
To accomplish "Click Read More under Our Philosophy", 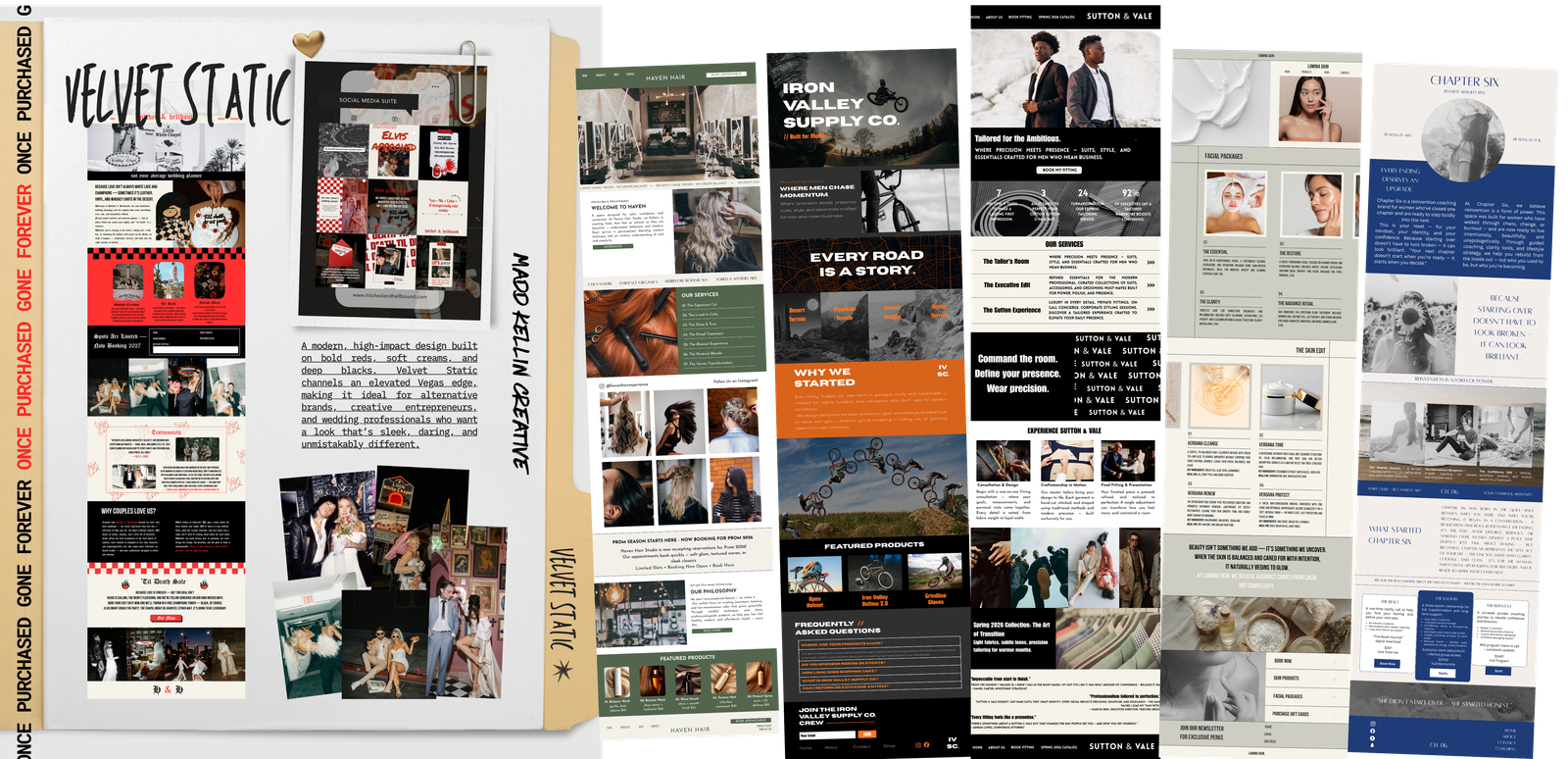I will pos(711,631).
